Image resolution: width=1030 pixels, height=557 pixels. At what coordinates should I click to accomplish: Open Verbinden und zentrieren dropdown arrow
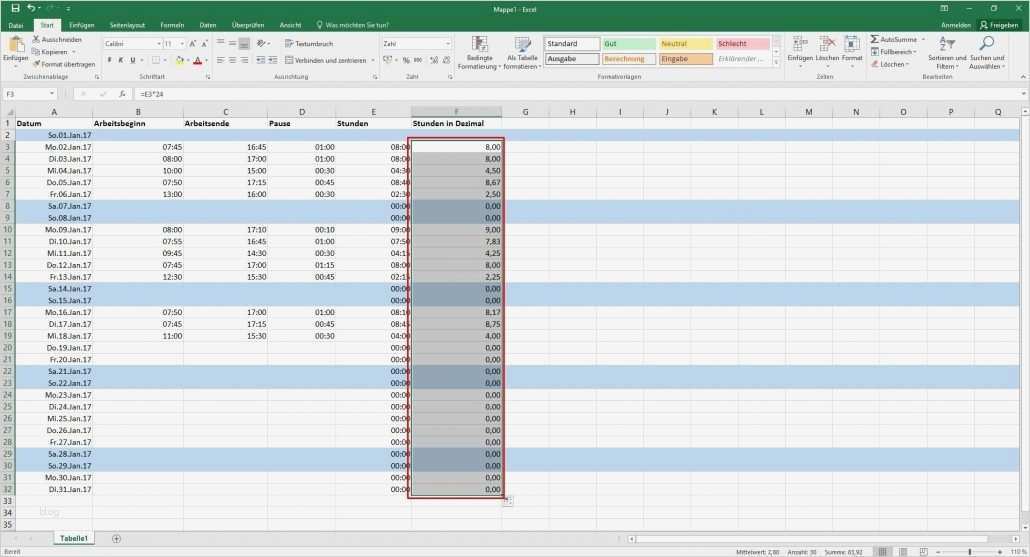(x=373, y=60)
